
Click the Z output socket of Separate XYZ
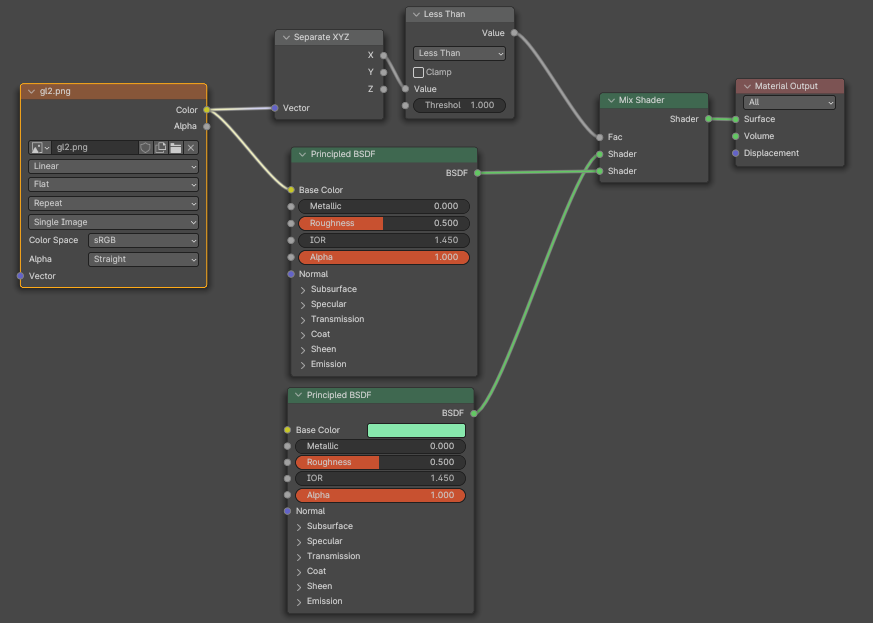click(384, 89)
